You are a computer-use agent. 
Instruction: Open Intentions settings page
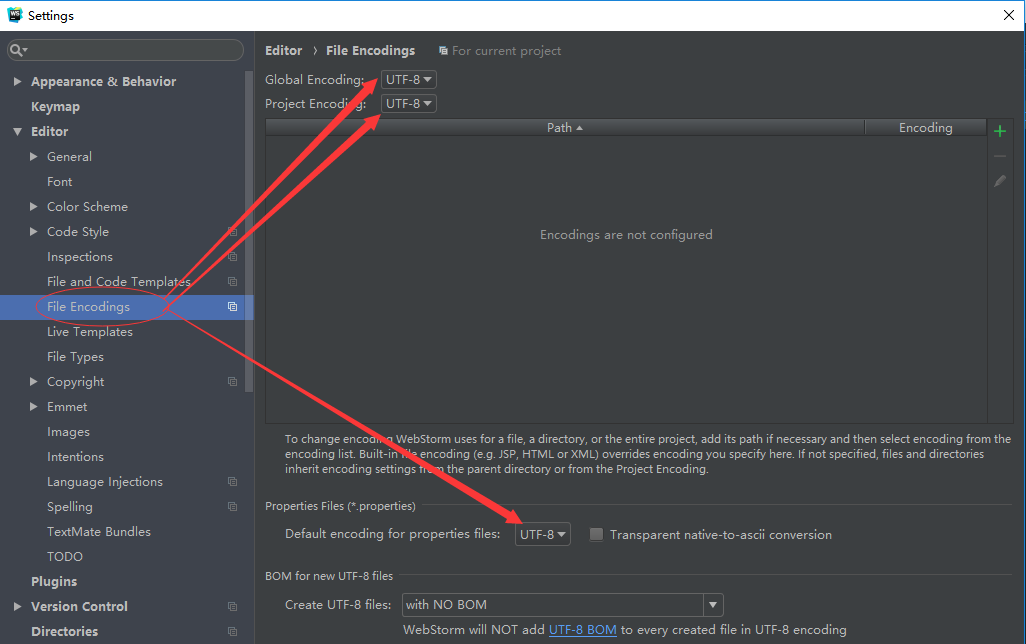pos(75,457)
